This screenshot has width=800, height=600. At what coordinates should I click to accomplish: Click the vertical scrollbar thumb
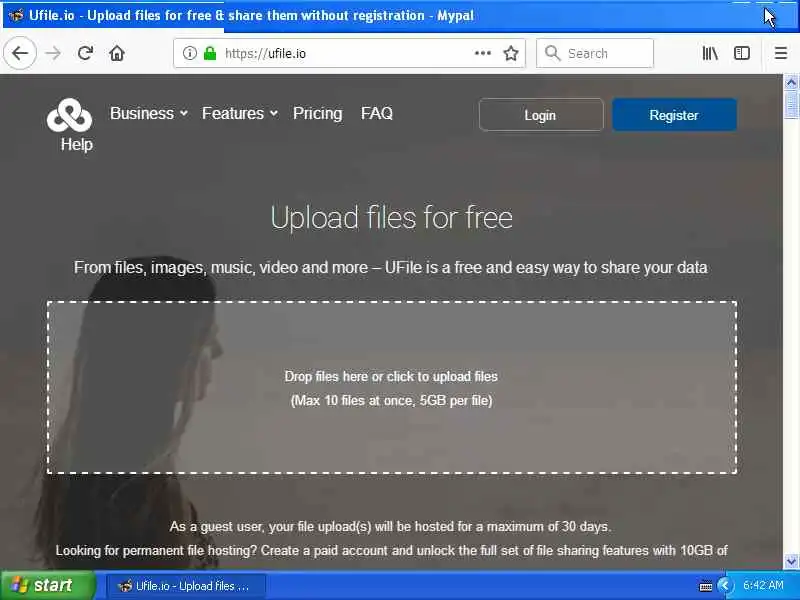(791, 104)
